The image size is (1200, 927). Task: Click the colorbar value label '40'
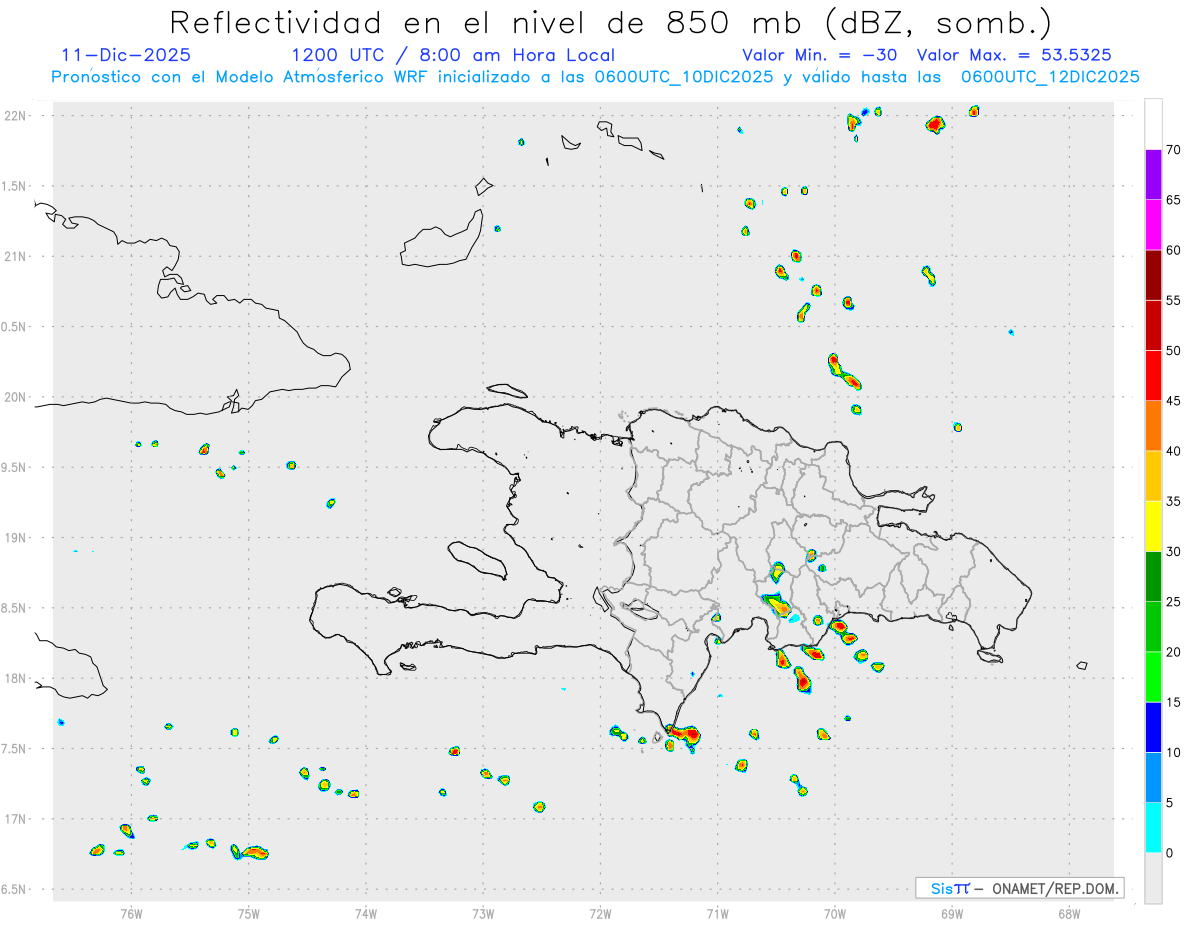tap(1174, 451)
